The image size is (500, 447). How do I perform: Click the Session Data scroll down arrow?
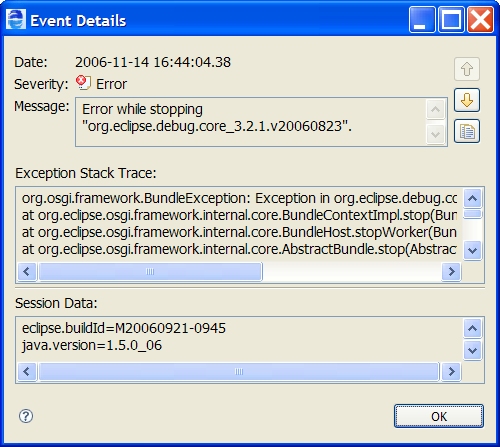(x=472, y=350)
